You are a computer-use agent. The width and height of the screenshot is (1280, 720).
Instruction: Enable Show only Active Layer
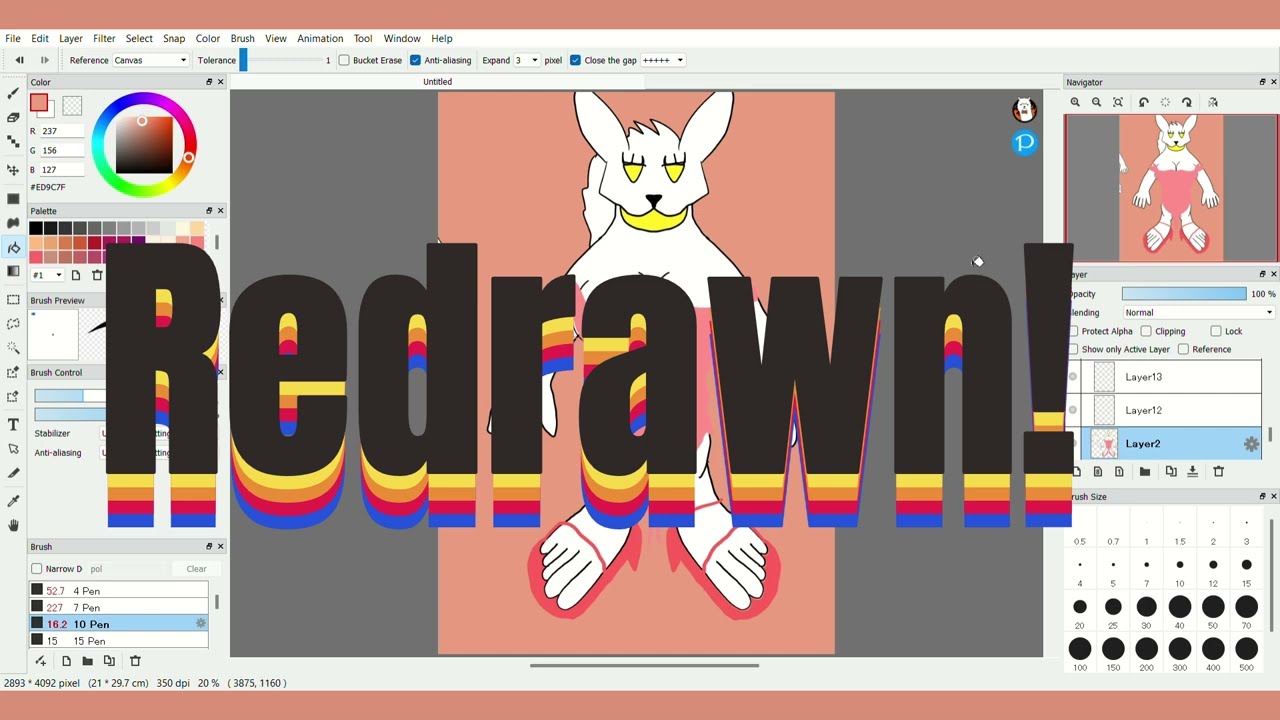[1074, 349]
